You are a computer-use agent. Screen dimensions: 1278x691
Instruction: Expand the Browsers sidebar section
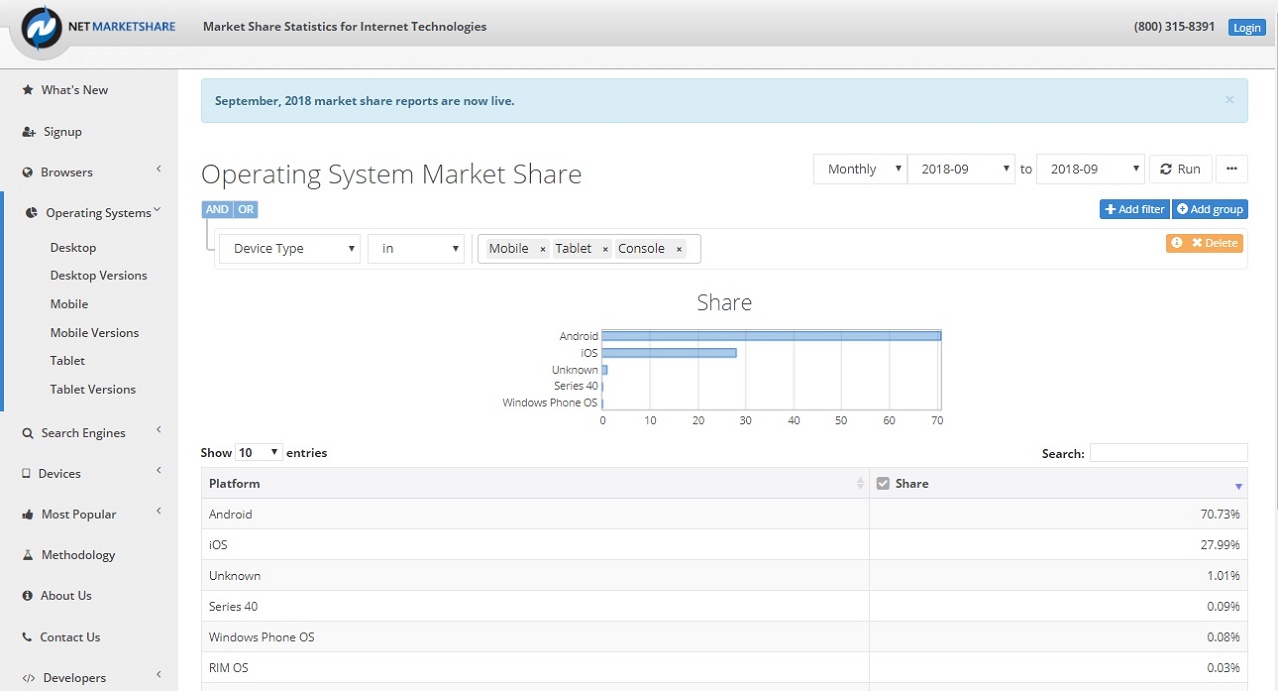pos(158,171)
